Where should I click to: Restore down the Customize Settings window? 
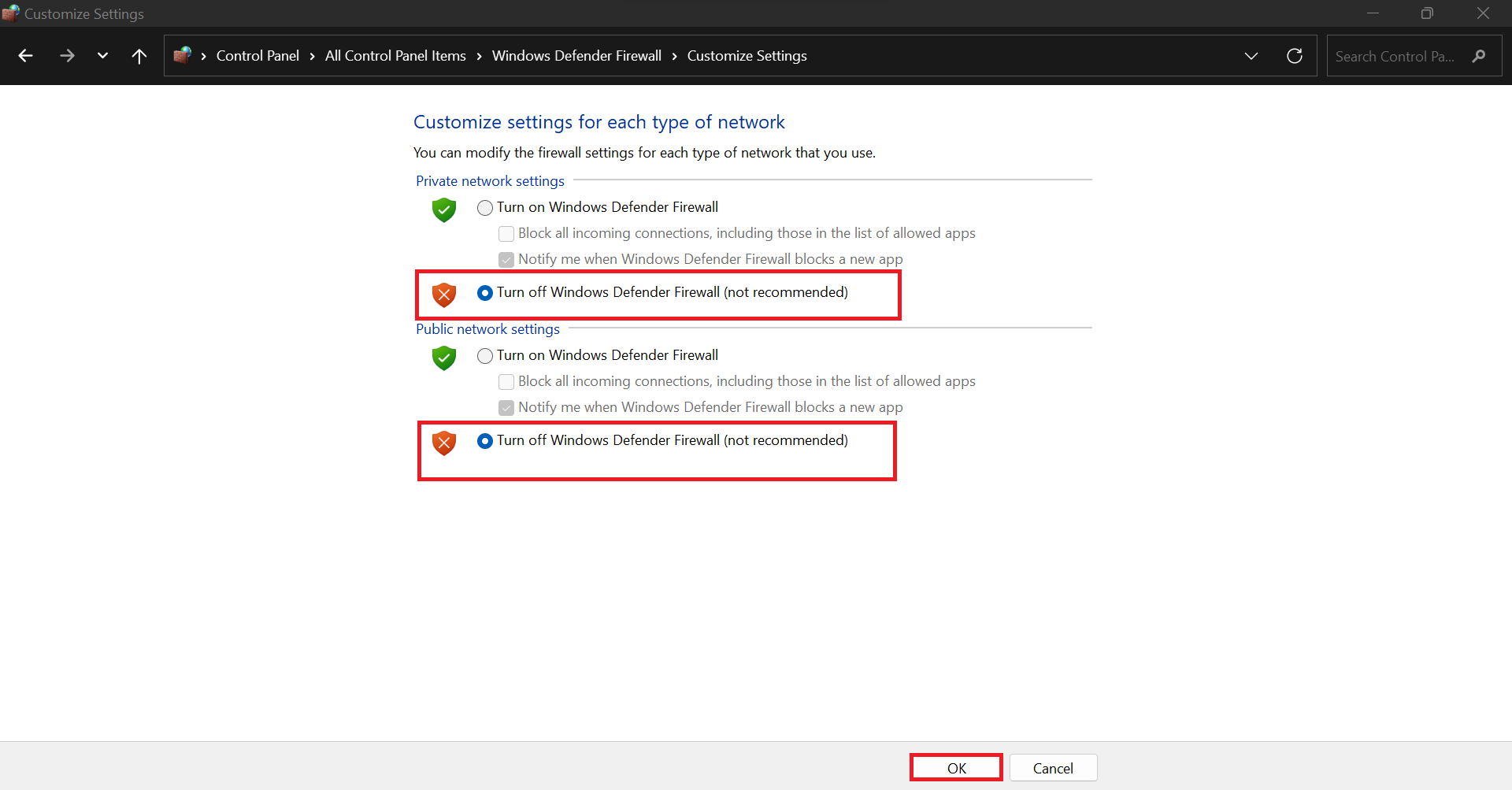point(1427,13)
